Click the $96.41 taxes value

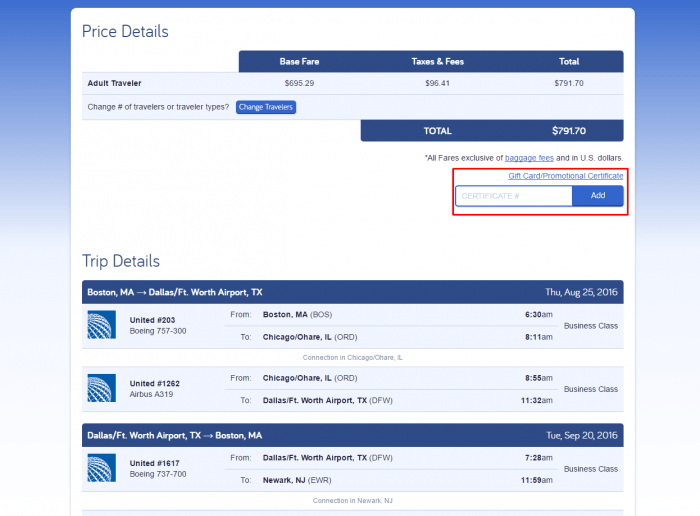coord(438,83)
